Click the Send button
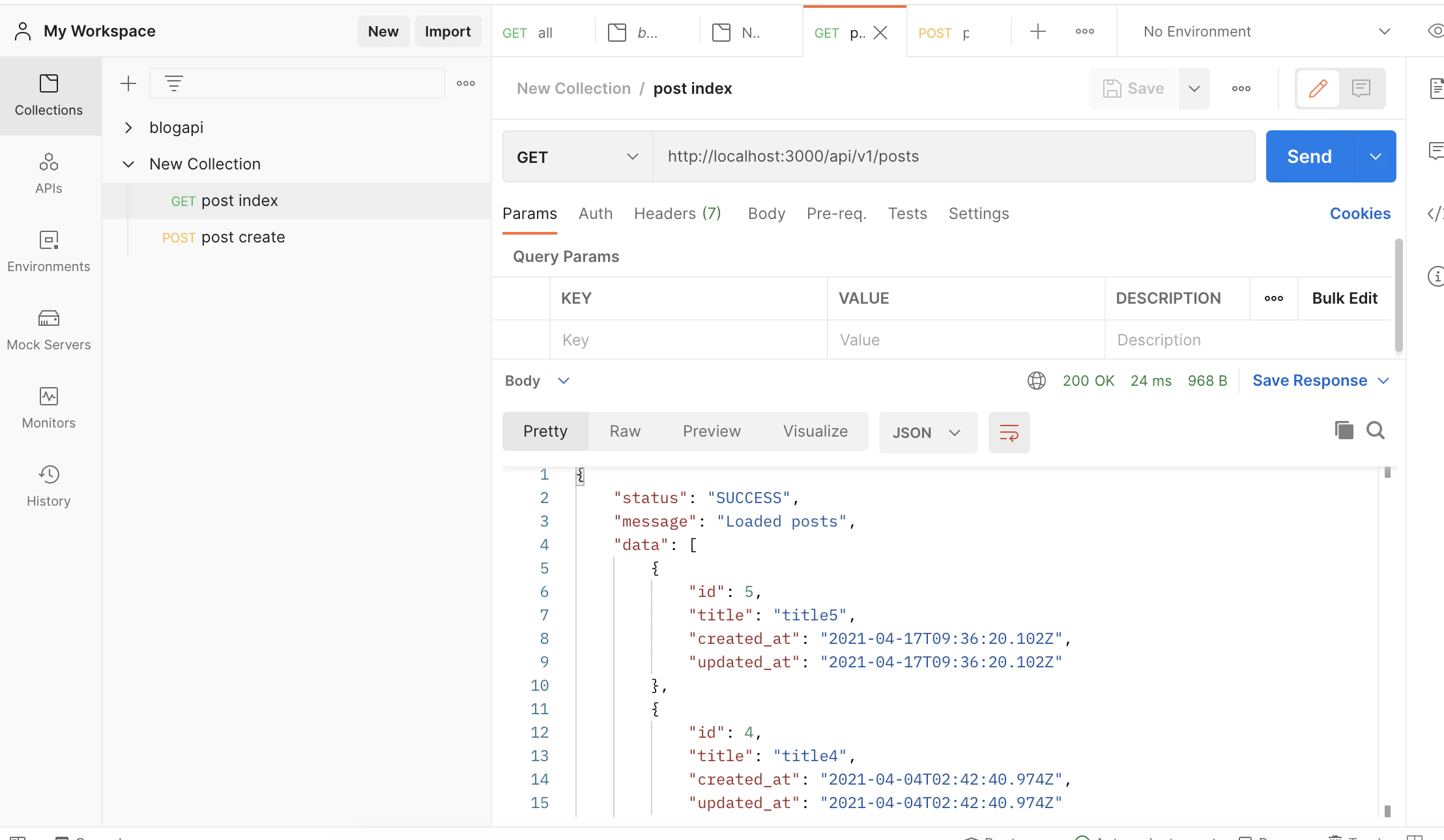The image size is (1444, 840). pos(1310,156)
